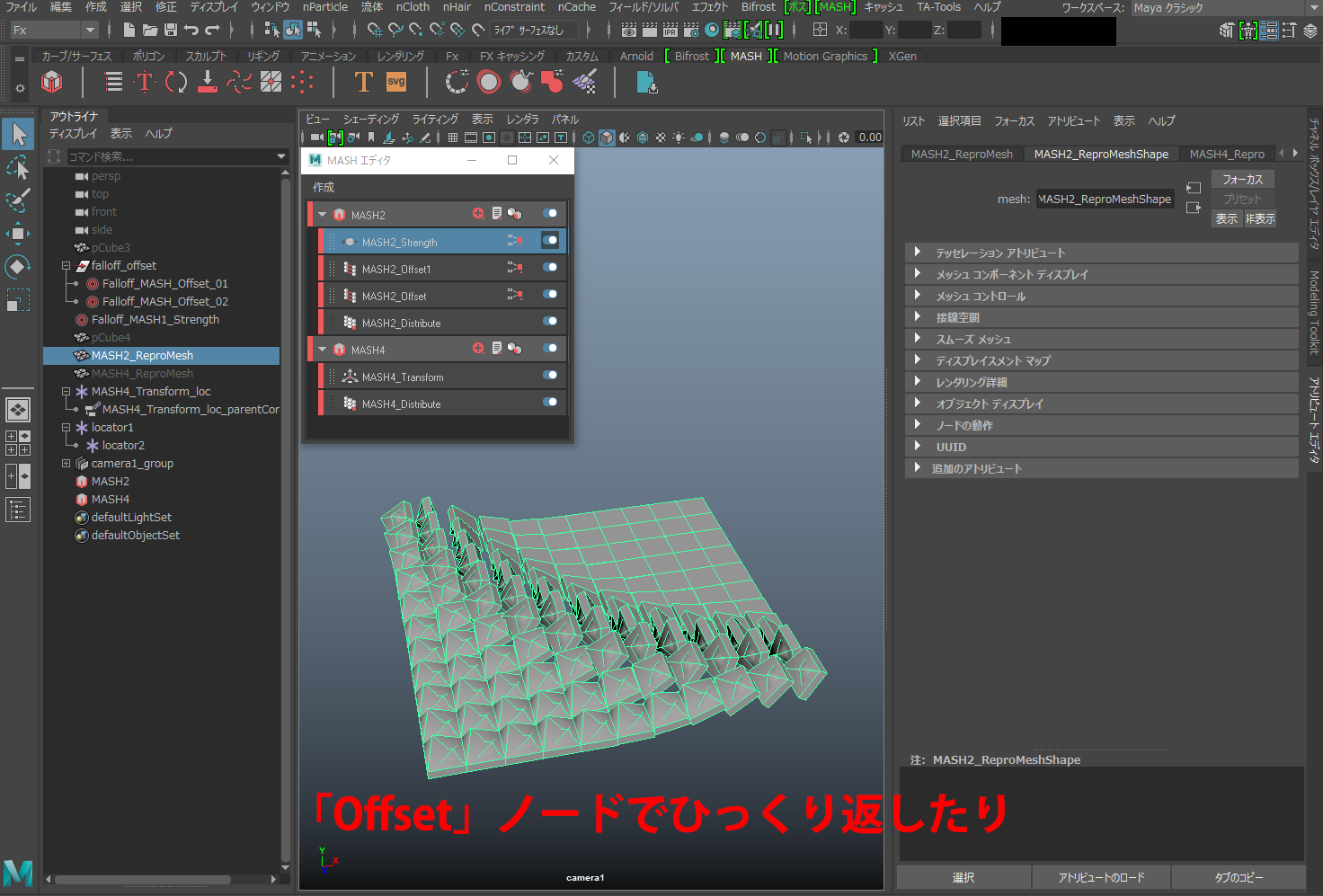Click falloff connection icon on MASH2_Offset1

pos(515,268)
